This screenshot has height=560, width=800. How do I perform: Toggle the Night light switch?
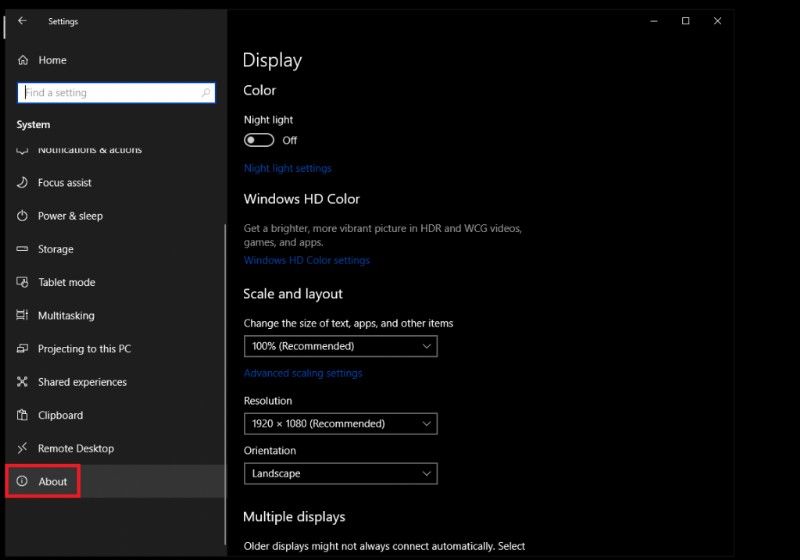[259, 140]
